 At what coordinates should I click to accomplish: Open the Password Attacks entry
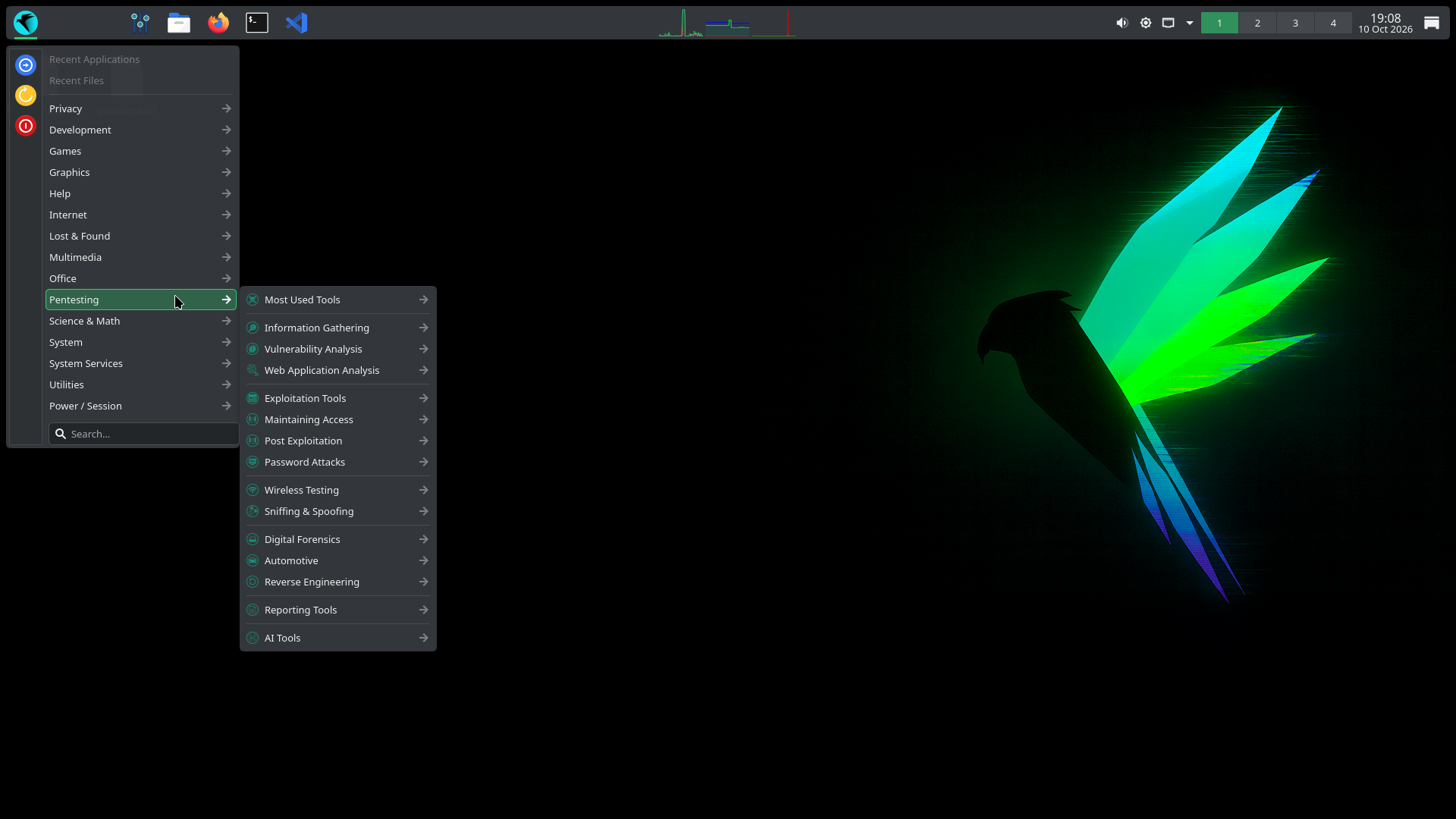click(x=338, y=462)
